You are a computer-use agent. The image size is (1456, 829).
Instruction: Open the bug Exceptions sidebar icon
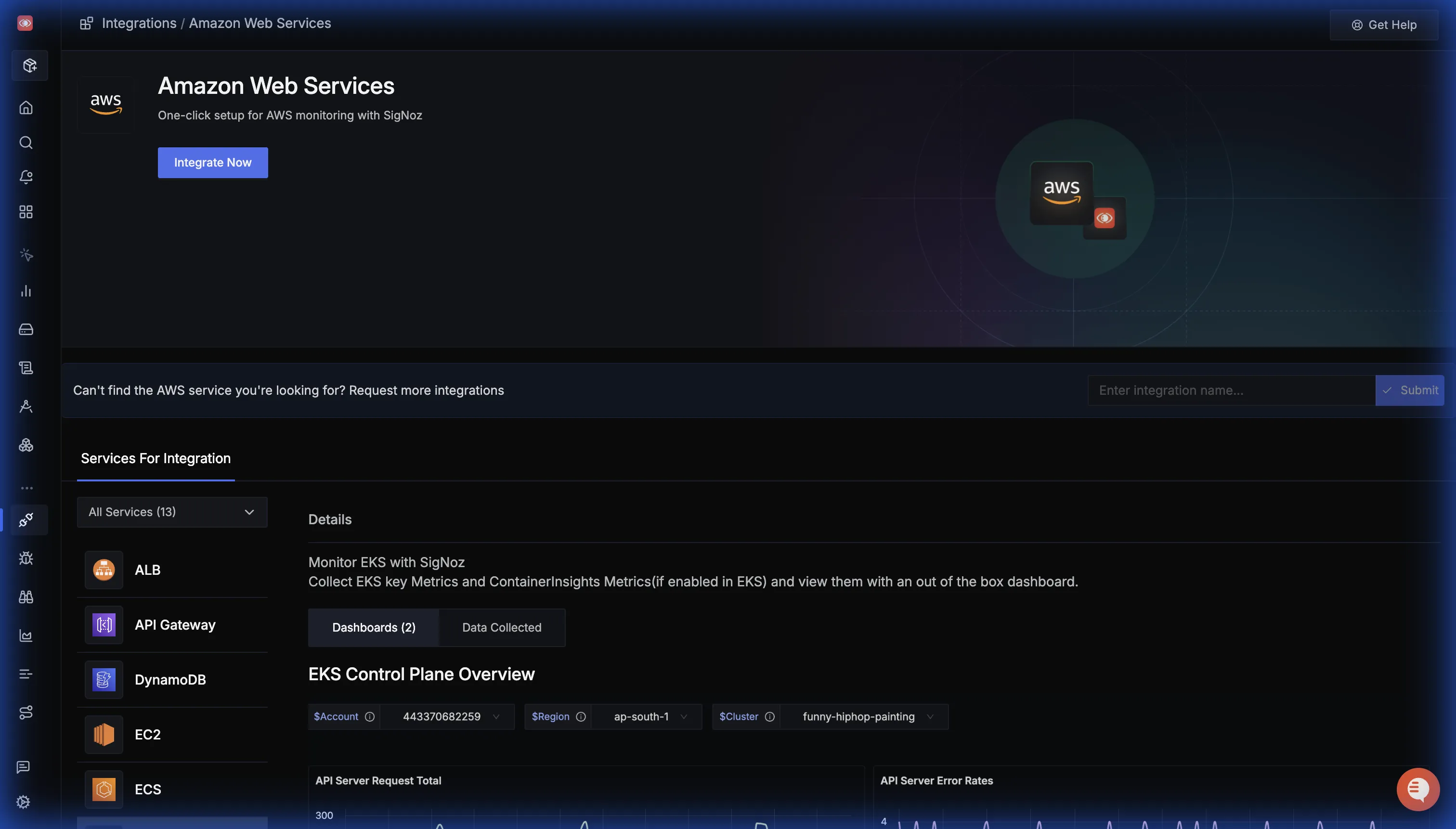click(26, 558)
